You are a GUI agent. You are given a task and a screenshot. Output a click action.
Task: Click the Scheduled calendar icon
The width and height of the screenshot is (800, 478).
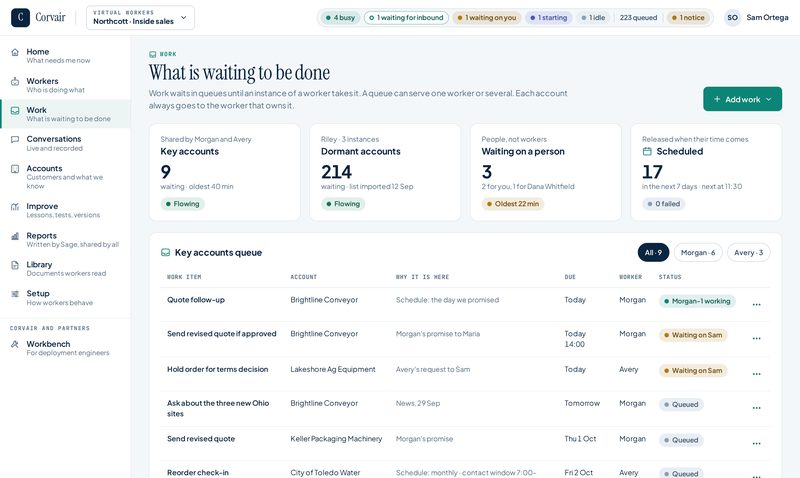tap(647, 152)
